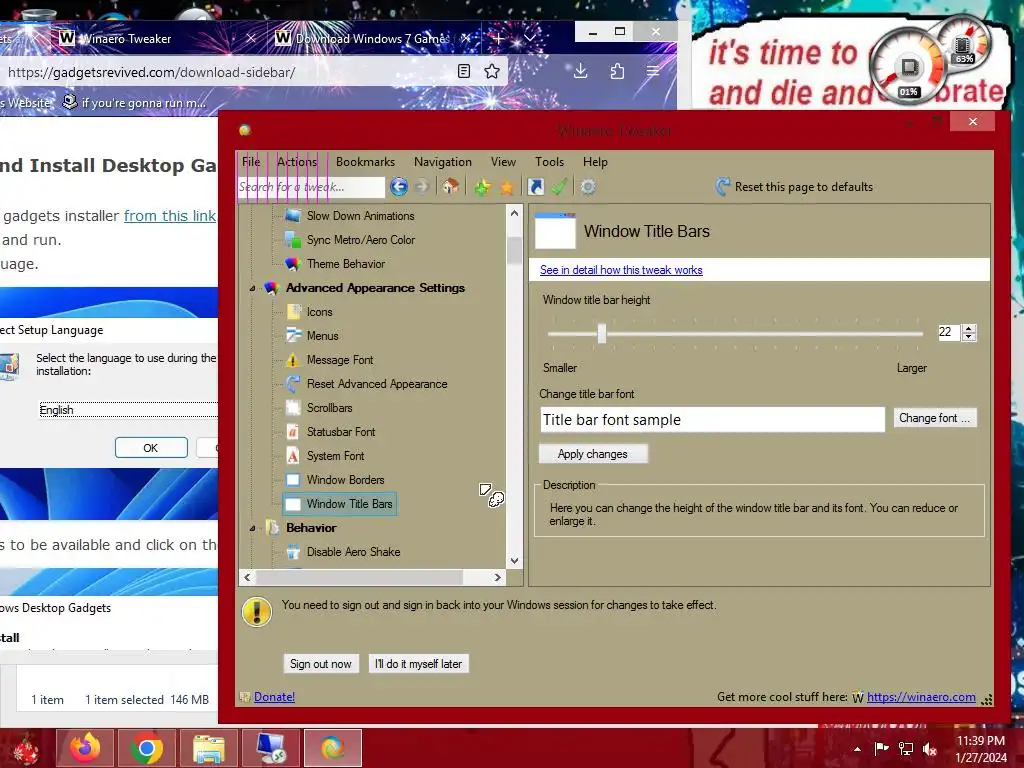
Task: Click the Message Font warning icon
Action: click(x=293, y=360)
